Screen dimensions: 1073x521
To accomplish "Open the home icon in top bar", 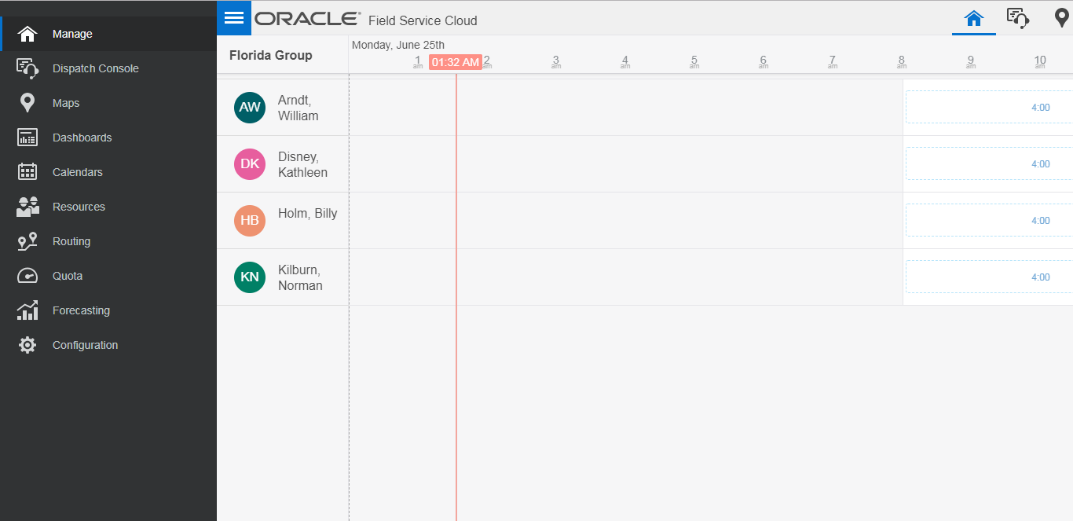I will coord(973,18).
